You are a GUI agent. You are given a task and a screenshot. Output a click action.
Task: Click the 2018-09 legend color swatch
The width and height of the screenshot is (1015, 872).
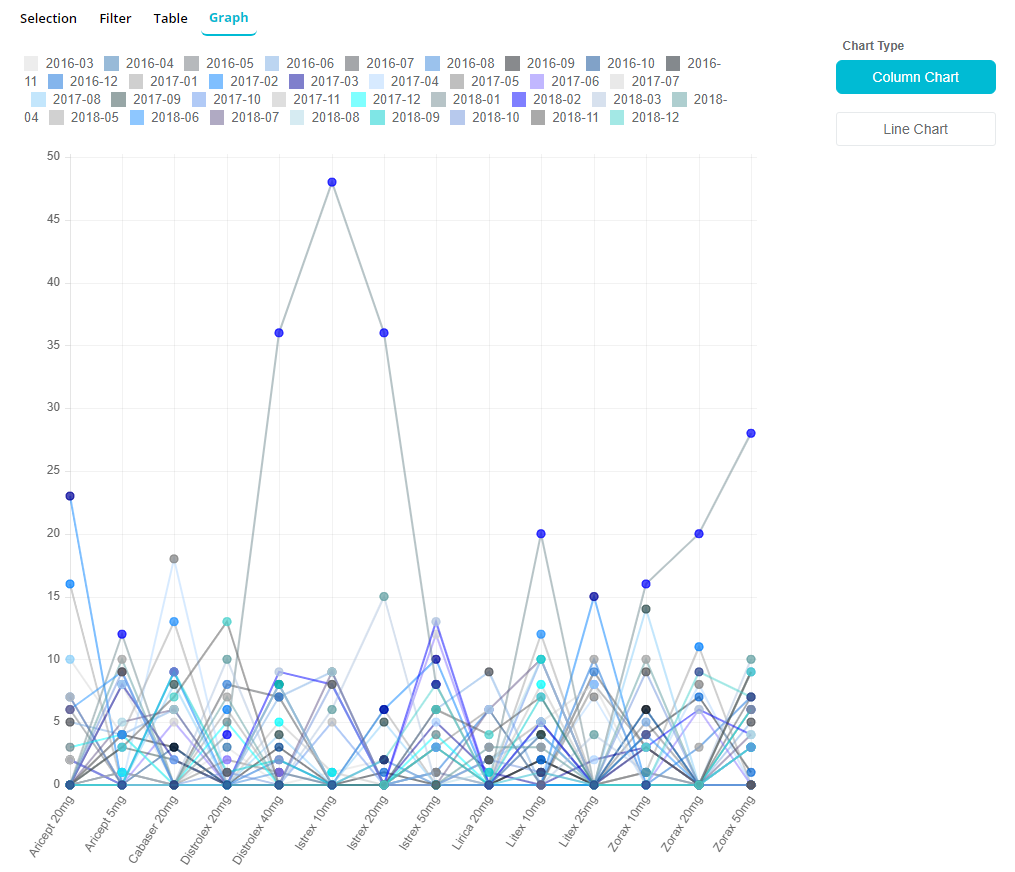pos(378,117)
